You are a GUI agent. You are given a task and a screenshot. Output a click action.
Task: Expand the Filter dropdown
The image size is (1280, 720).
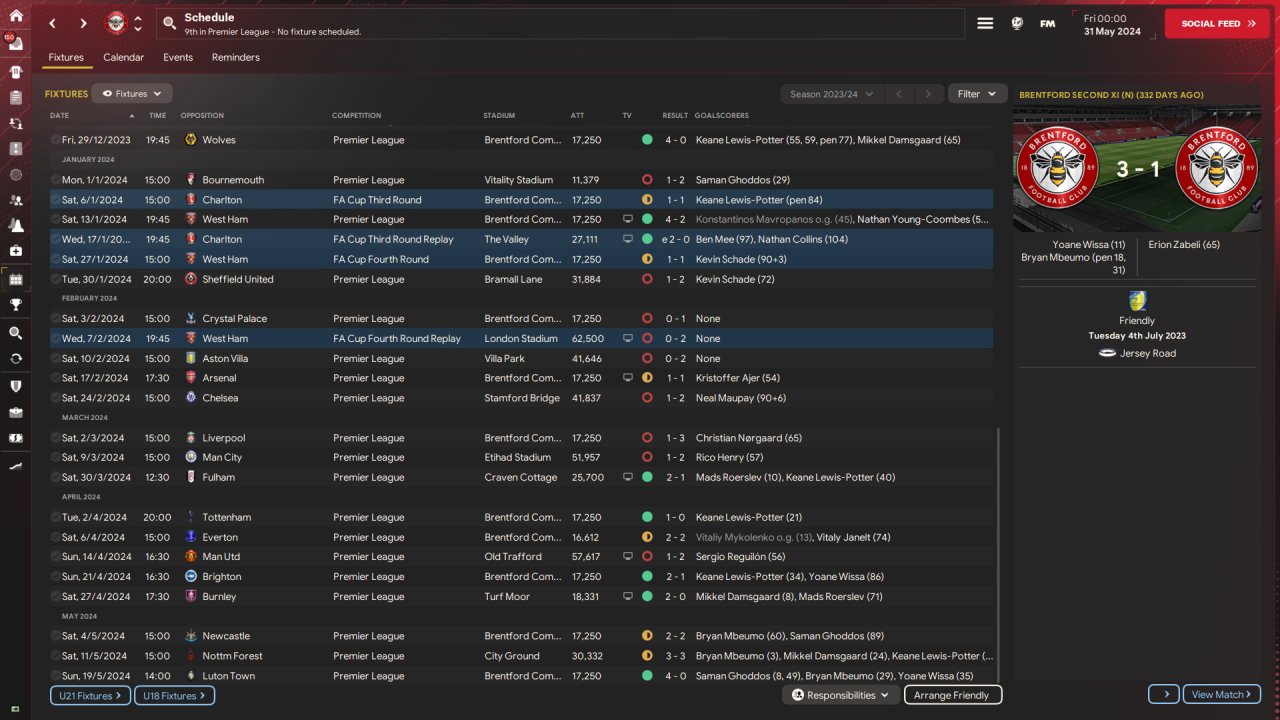pyautogui.click(x=977, y=94)
